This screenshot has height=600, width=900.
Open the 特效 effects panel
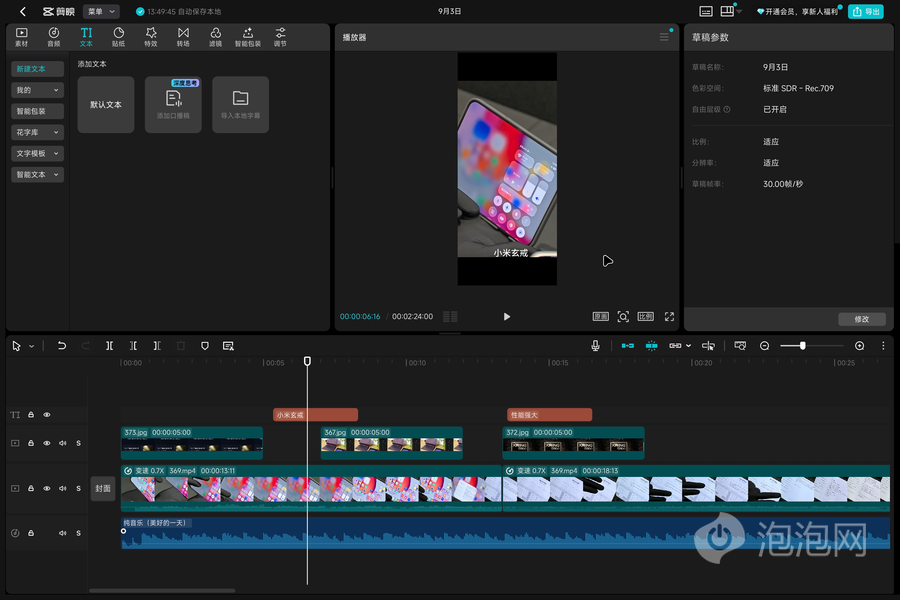click(151, 37)
